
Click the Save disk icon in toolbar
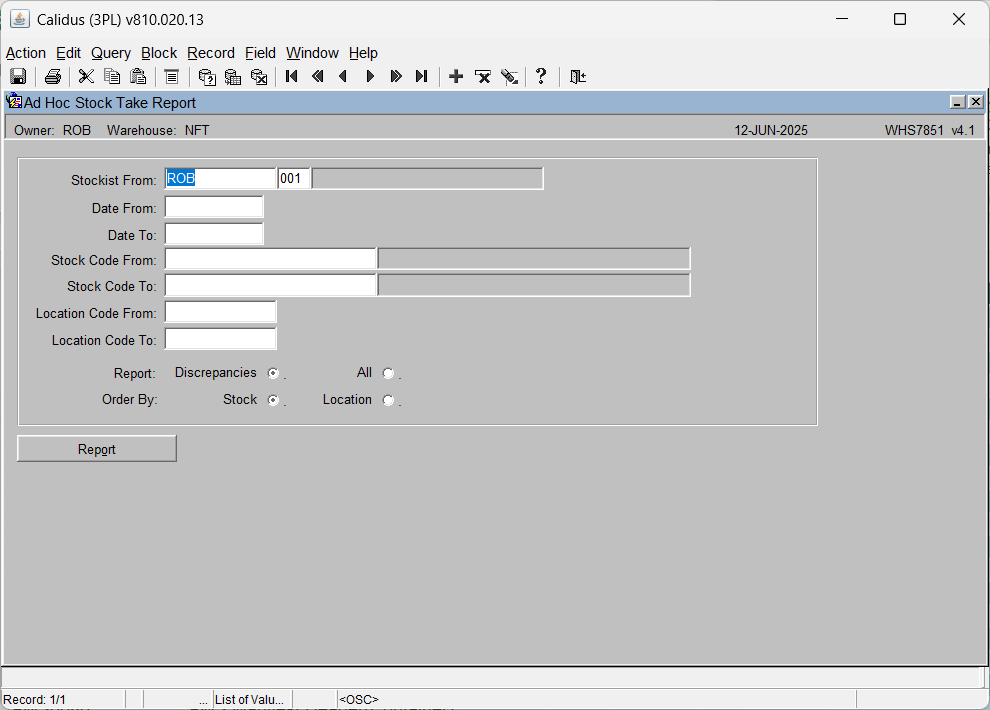pos(18,76)
